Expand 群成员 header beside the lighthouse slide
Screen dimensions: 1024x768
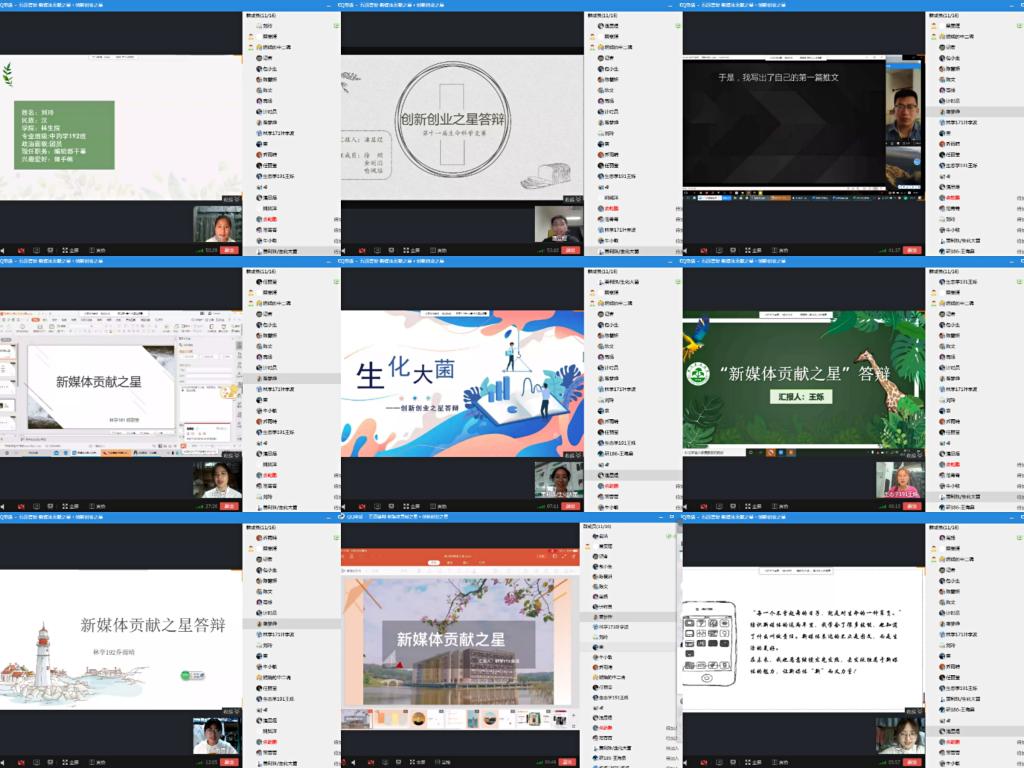263,526
